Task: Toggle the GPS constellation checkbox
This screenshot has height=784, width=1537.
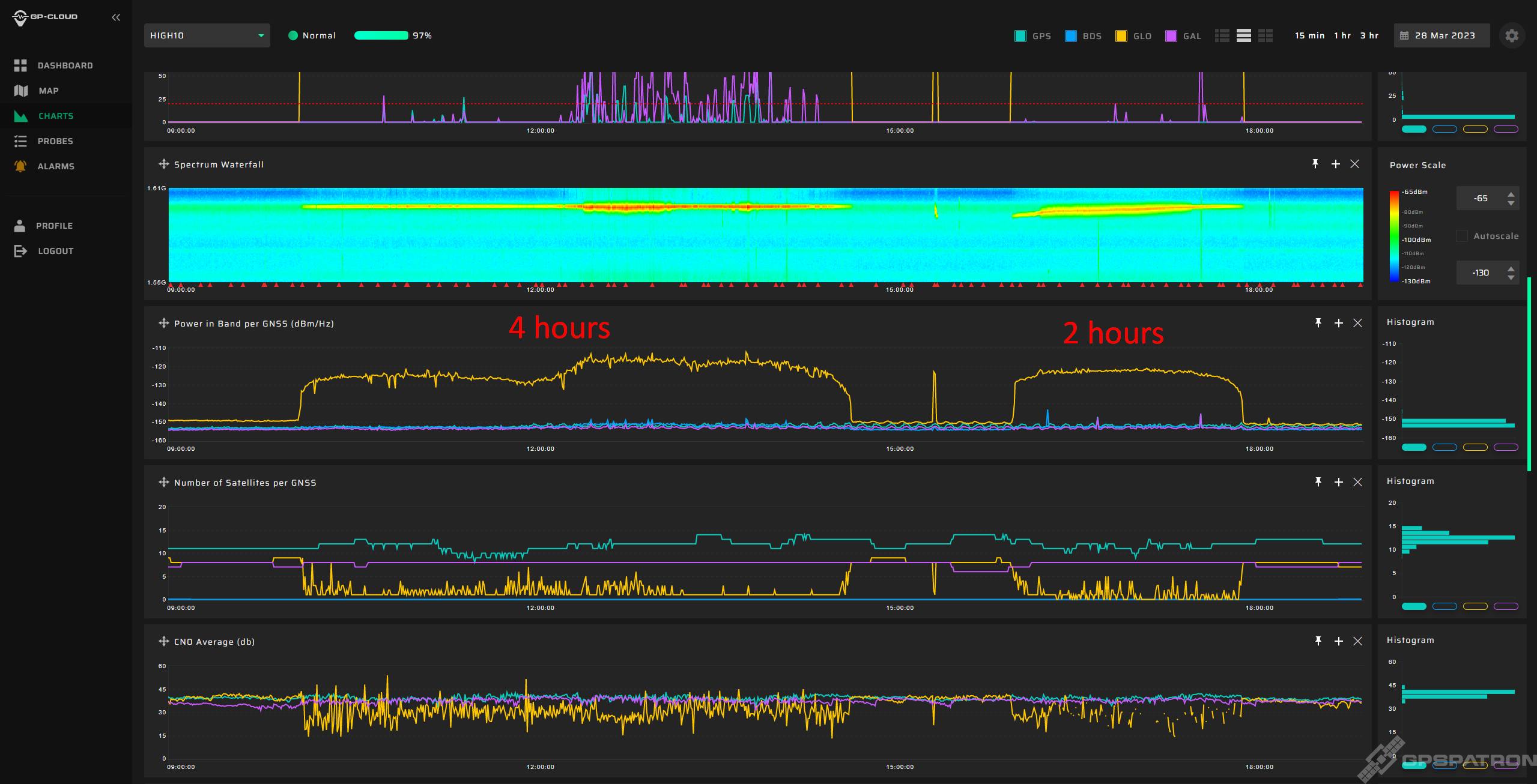Action: 1020,36
